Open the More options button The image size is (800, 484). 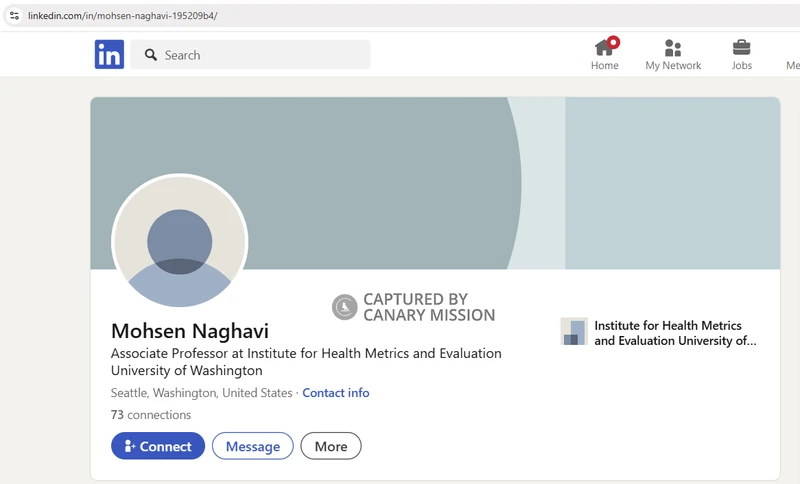click(331, 446)
